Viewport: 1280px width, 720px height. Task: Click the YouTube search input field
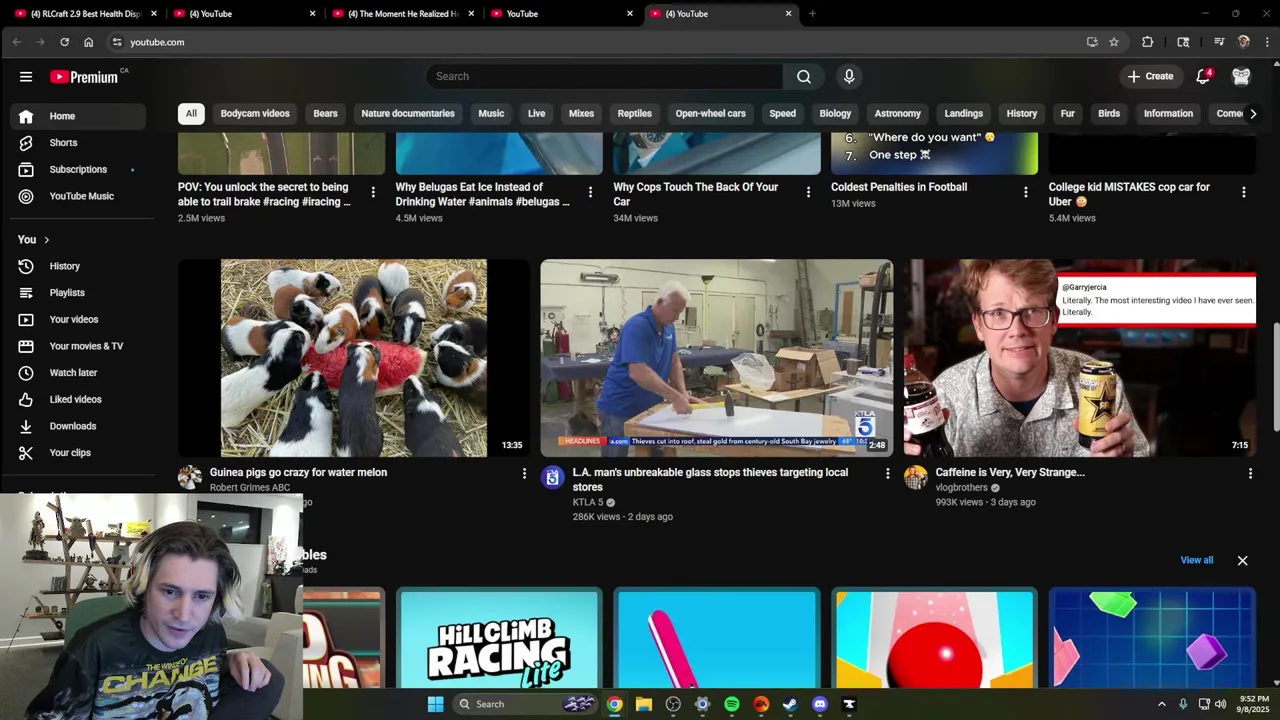(605, 76)
